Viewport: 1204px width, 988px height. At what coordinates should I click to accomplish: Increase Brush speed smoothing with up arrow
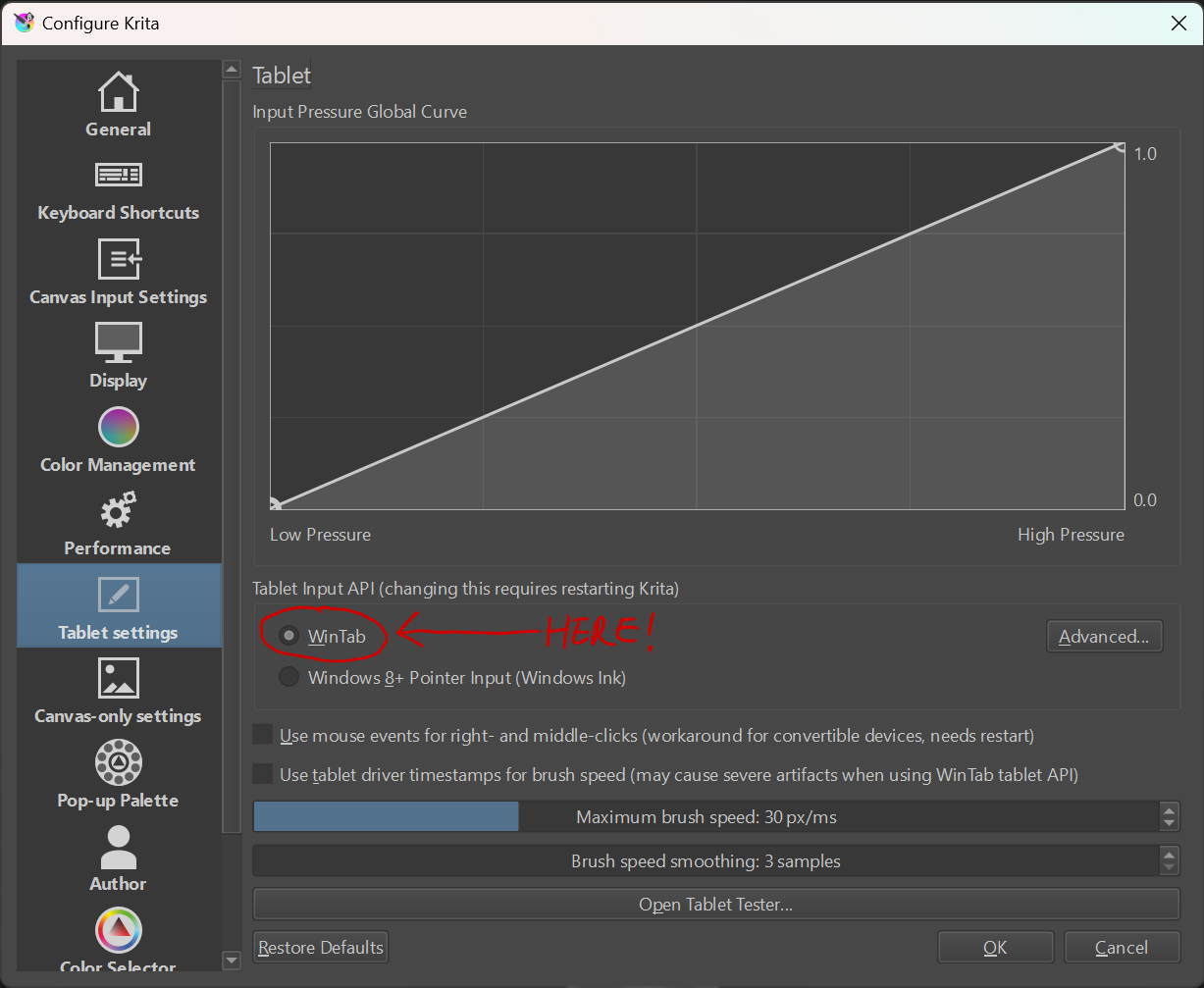(x=1169, y=855)
